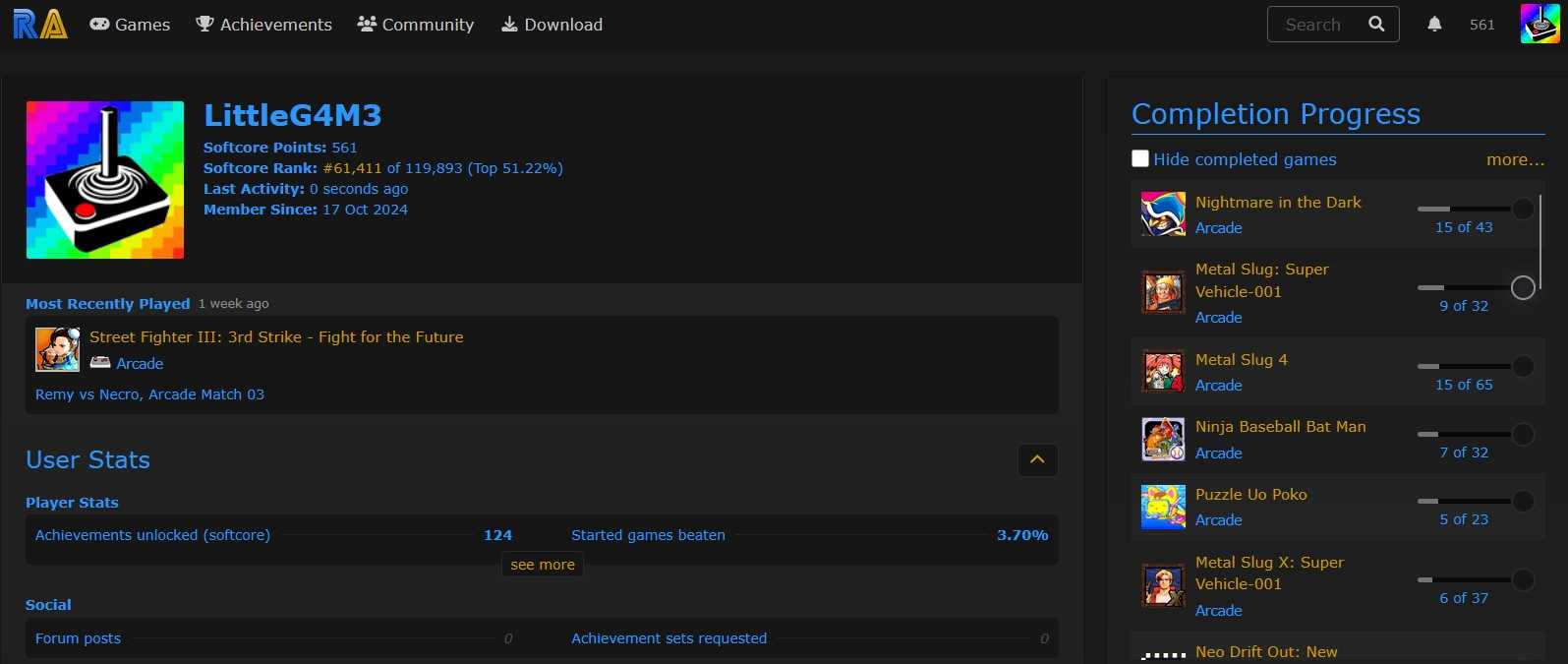This screenshot has height=664, width=1568.
Task: Click the search magnifier icon
Action: tap(1376, 25)
